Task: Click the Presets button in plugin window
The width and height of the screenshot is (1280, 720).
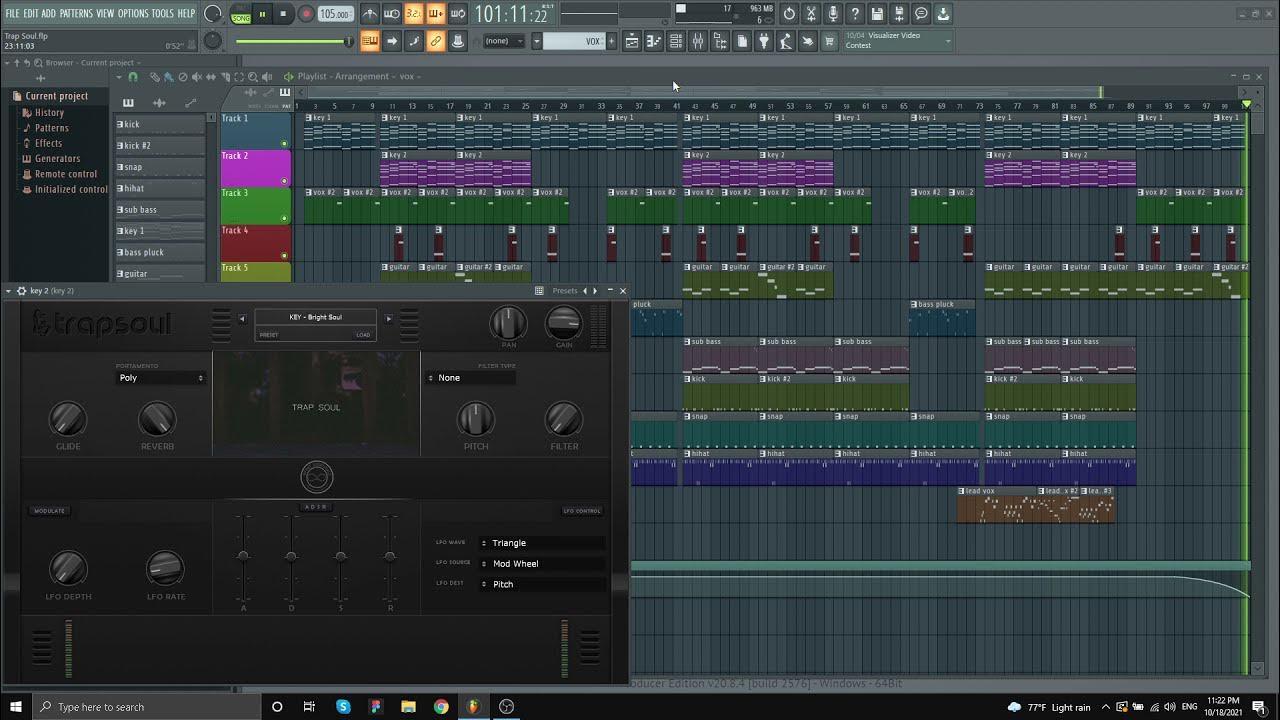Action: [x=565, y=291]
